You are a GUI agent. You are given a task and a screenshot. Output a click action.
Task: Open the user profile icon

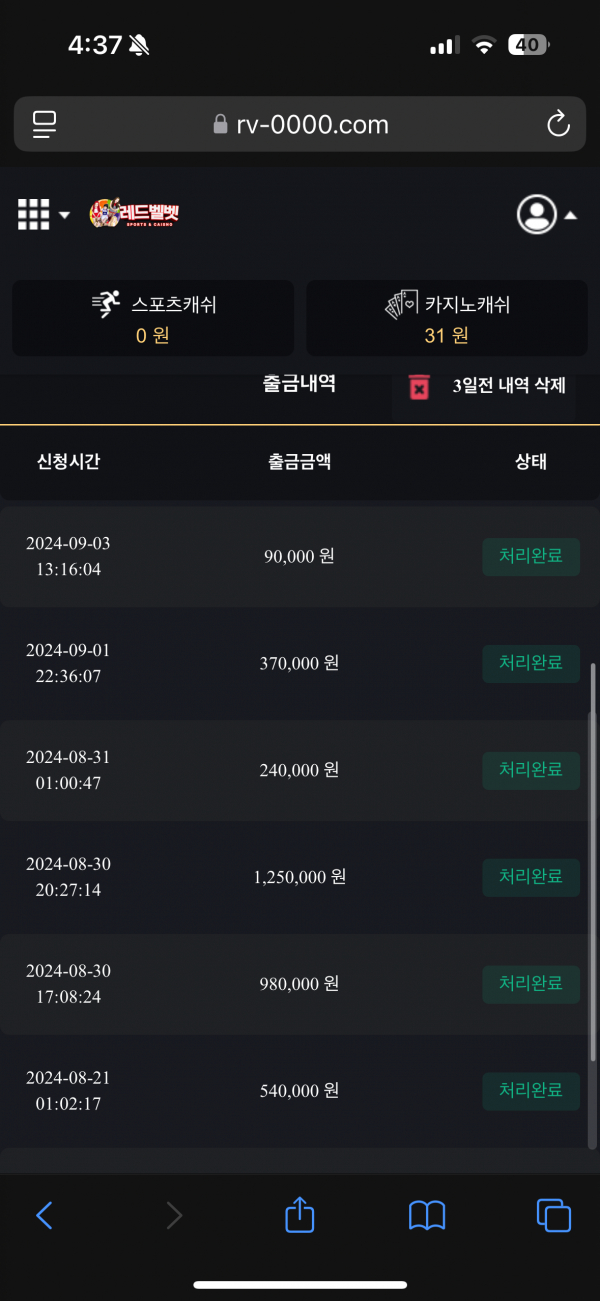[536, 214]
